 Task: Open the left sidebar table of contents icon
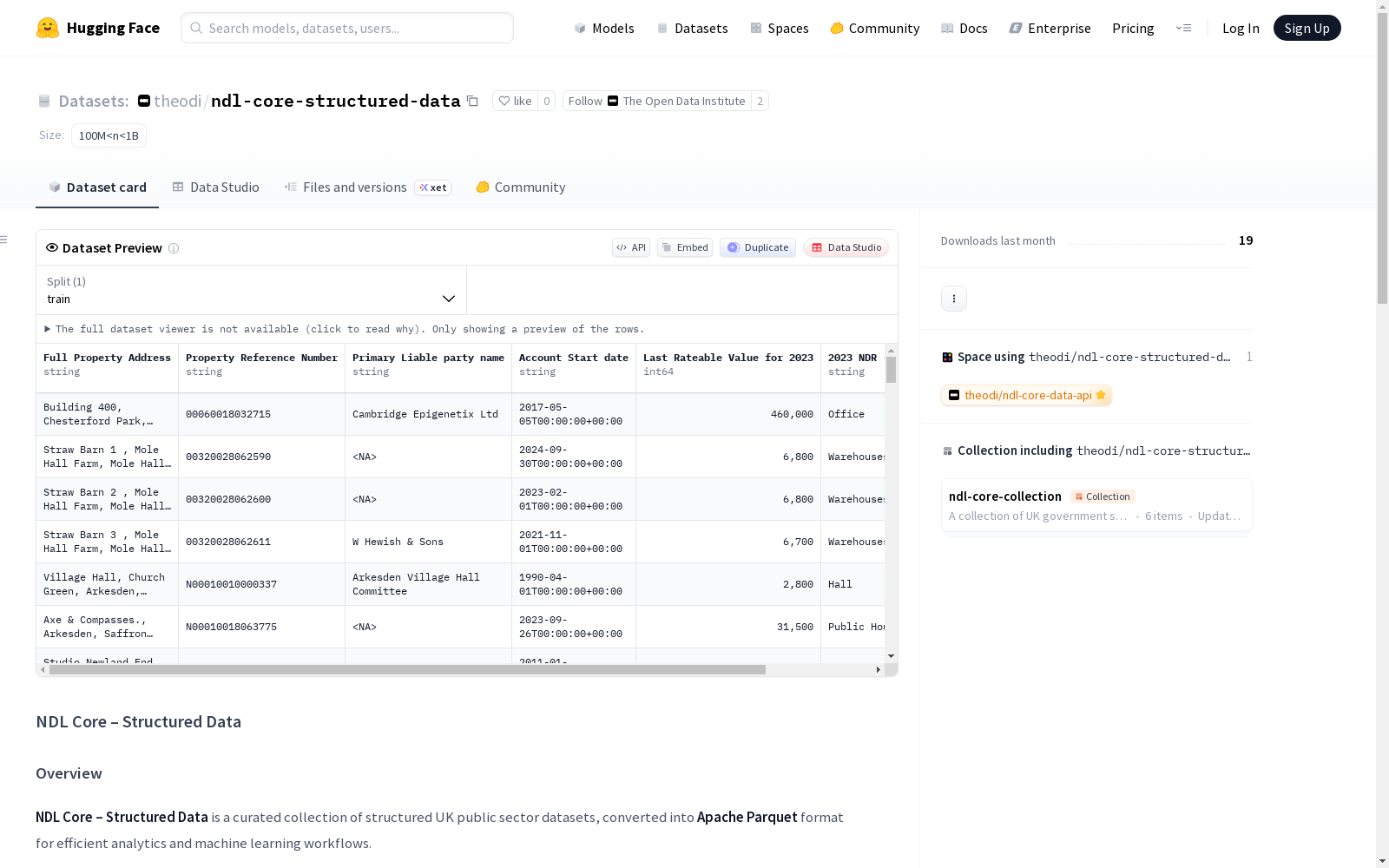point(4,240)
